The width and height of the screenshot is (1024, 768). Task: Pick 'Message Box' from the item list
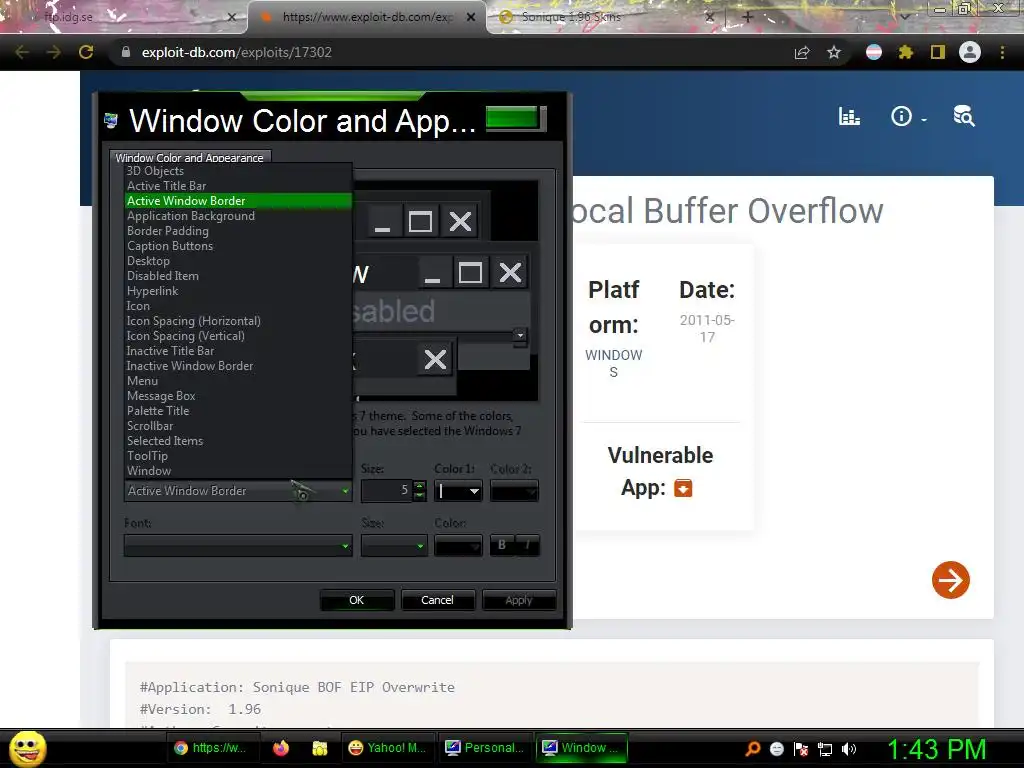[238, 396]
